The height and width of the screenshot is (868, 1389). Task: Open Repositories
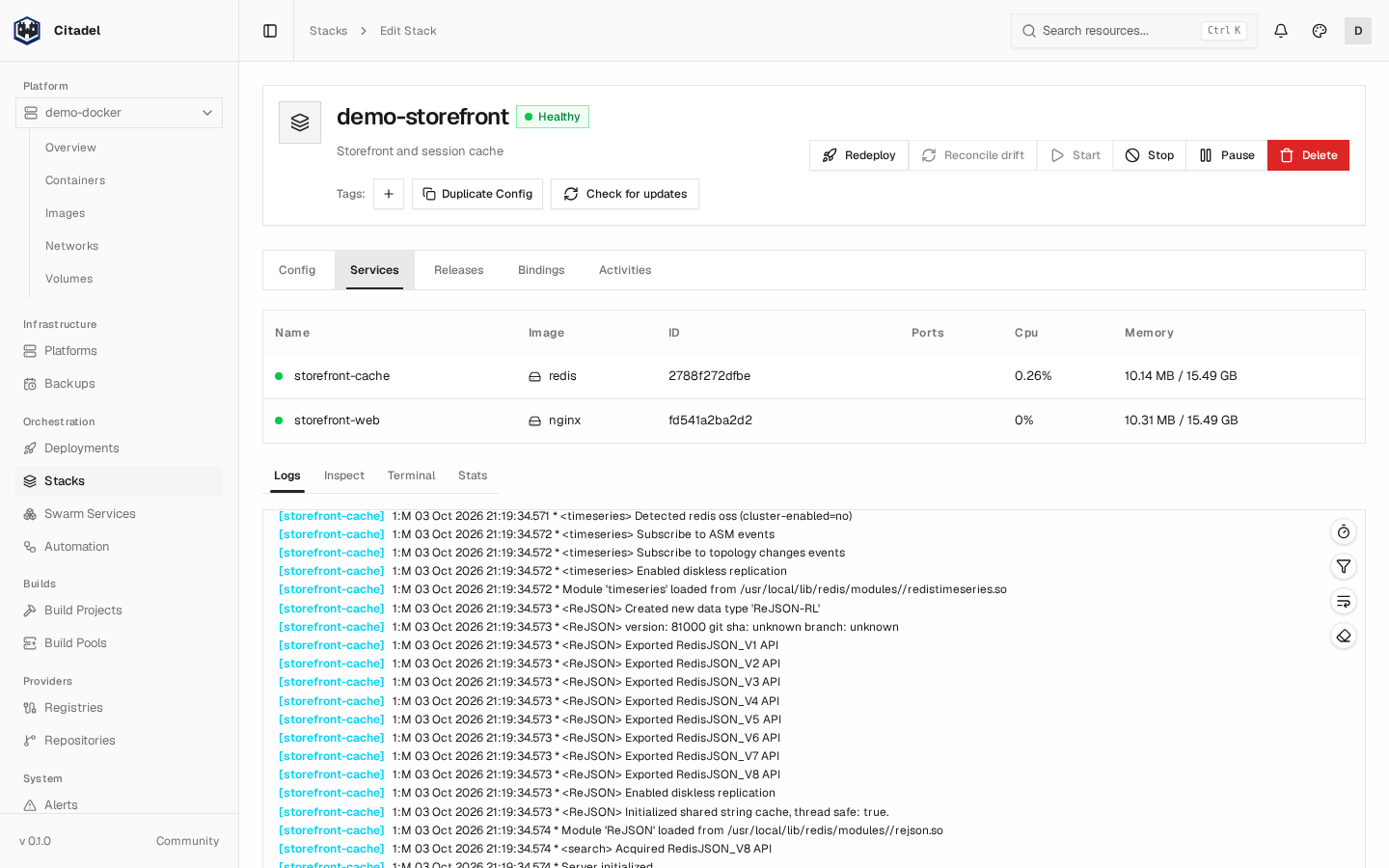point(119,741)
